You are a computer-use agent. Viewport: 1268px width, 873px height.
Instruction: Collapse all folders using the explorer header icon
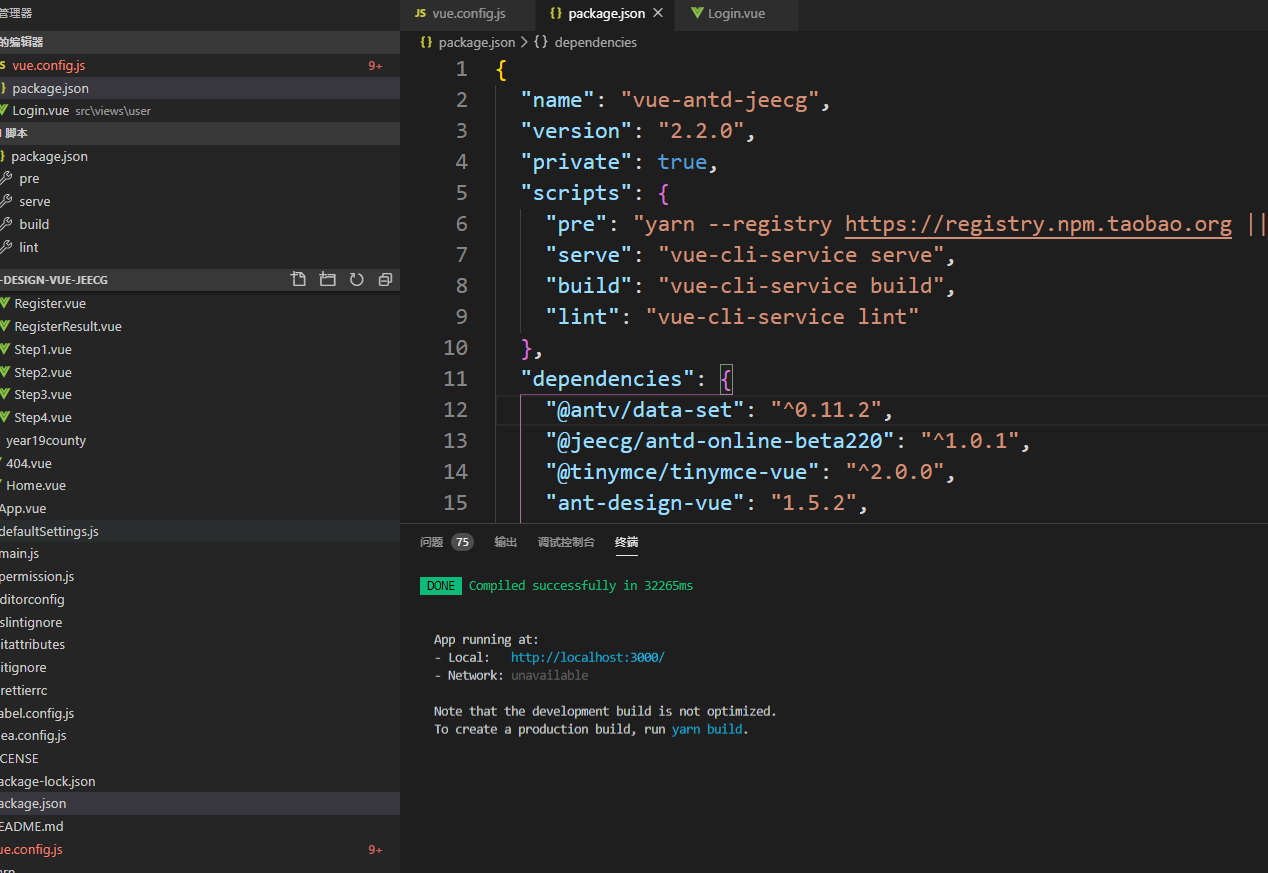pyautogui.click(x=385, y=280)
